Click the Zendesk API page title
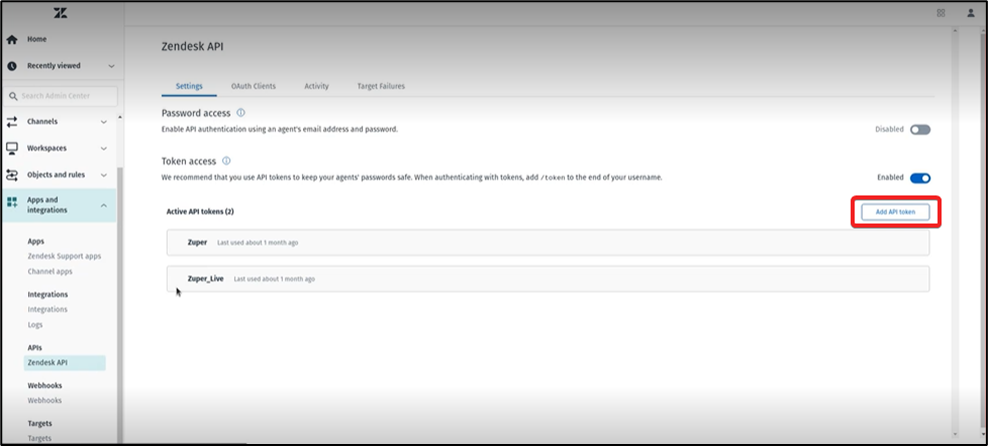 [x=192, y=47]
